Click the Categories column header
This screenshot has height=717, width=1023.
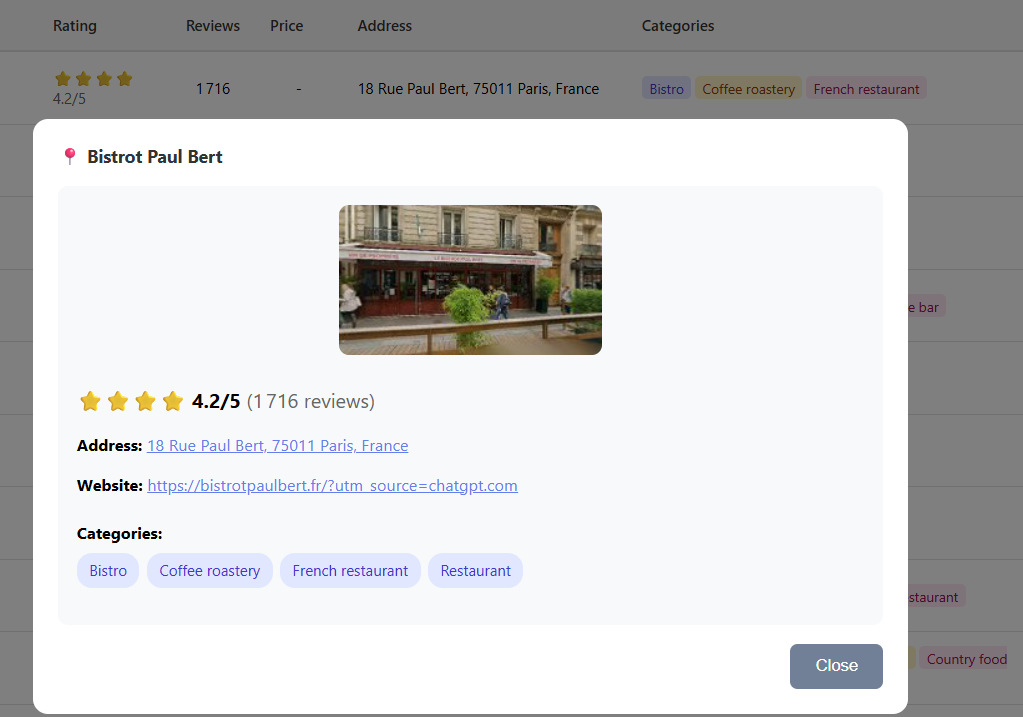click(x=678, y=26)
